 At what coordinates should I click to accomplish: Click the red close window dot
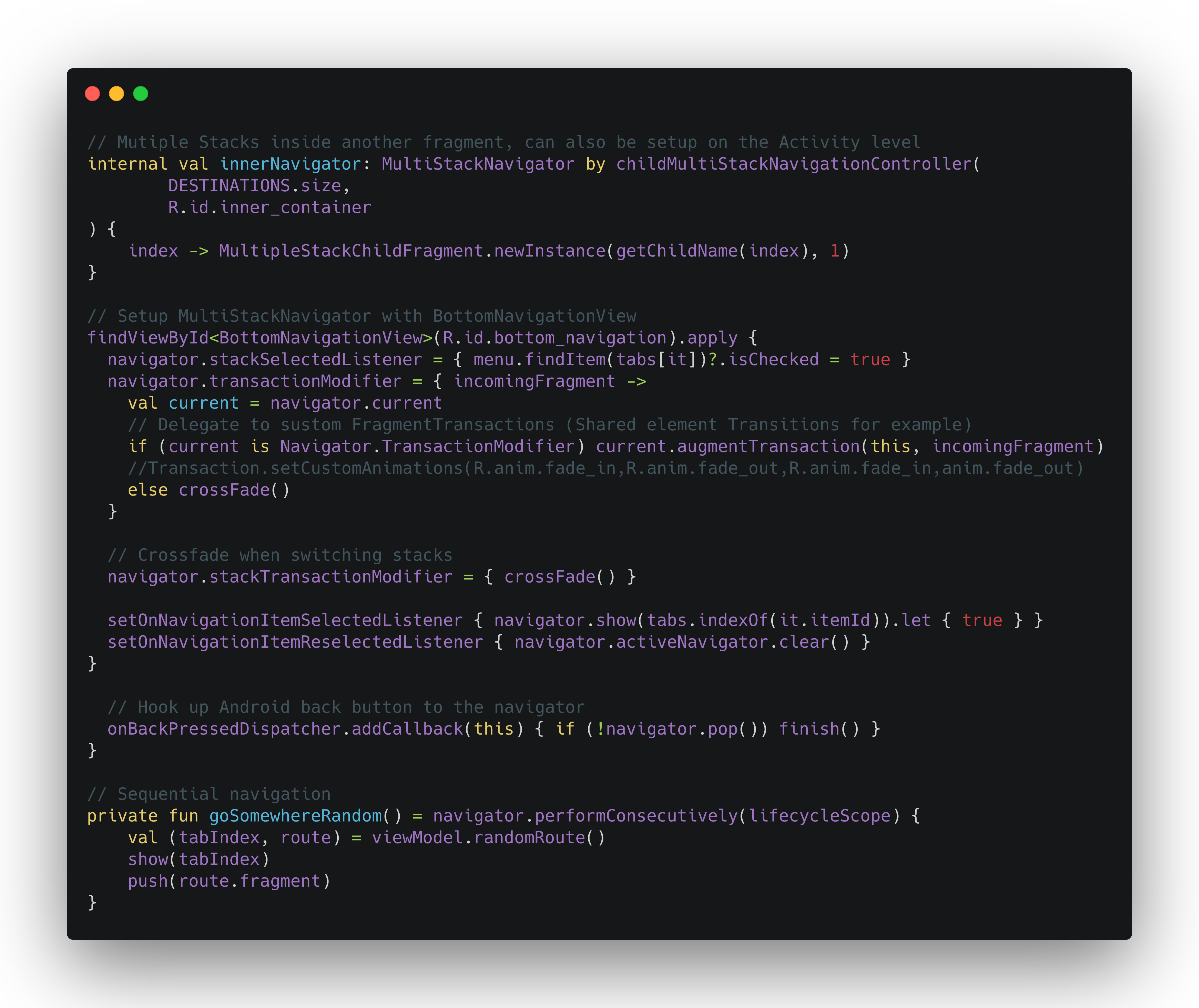click(92, 94)
